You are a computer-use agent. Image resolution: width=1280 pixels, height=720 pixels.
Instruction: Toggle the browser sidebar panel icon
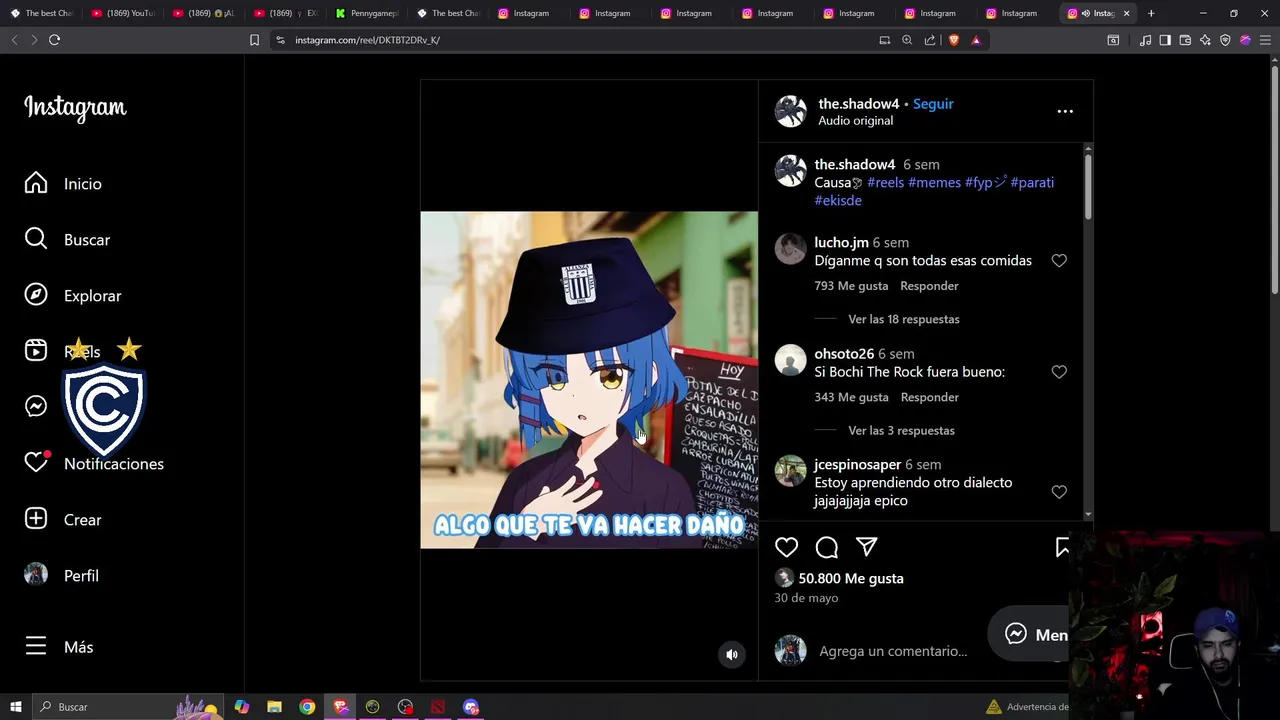click(1165, 40)
